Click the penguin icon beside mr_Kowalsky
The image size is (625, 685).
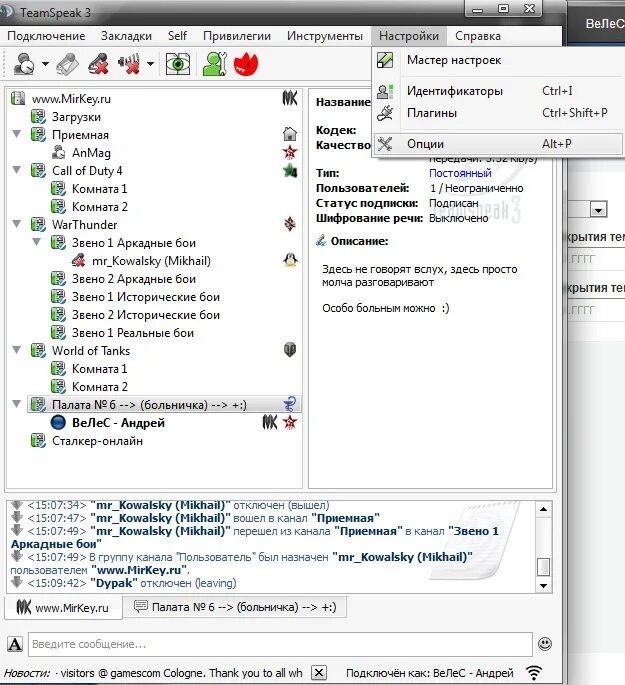[290, 260]
